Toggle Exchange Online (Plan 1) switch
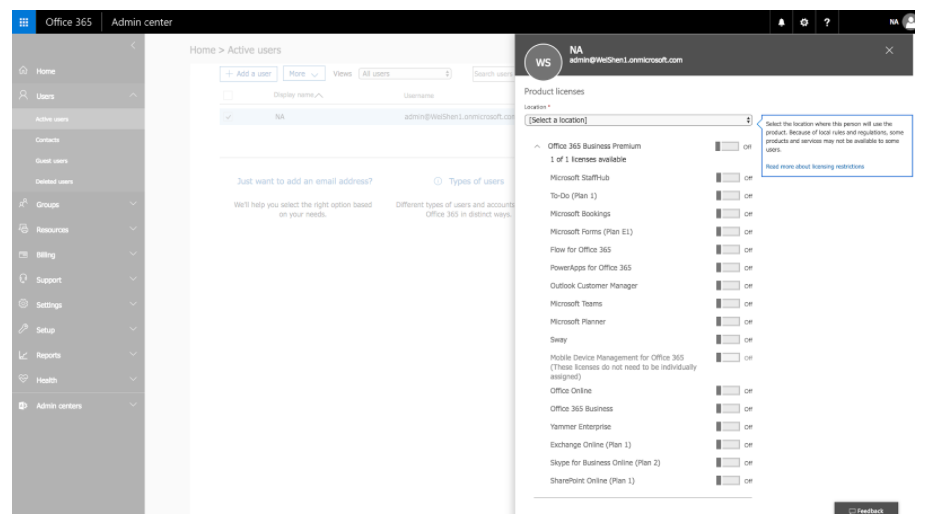 coord(728,444)
